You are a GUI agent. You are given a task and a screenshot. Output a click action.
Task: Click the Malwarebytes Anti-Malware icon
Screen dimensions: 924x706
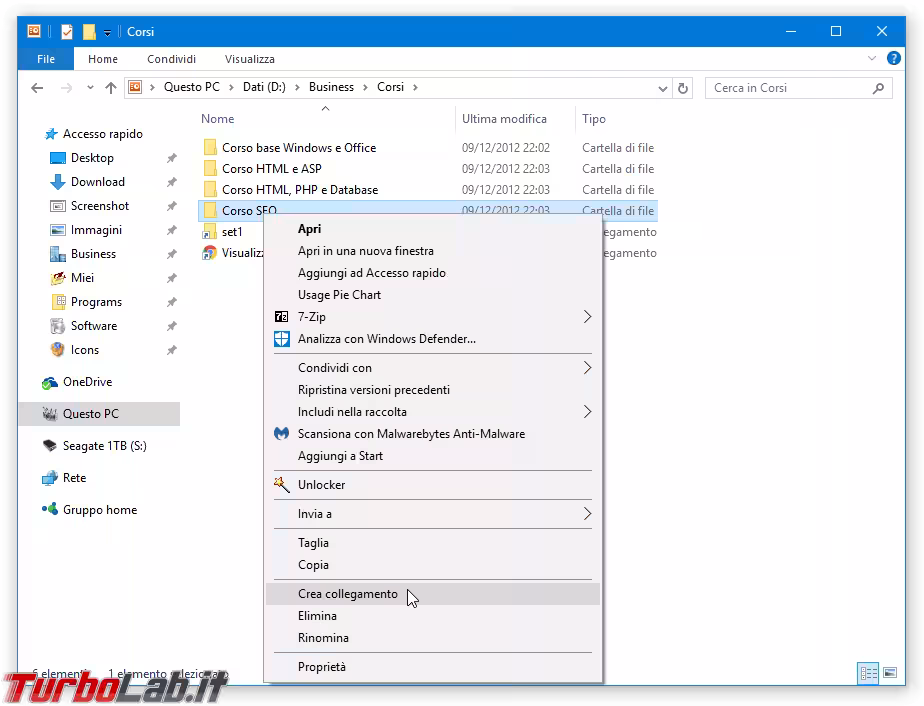click(x=281, y=434)
